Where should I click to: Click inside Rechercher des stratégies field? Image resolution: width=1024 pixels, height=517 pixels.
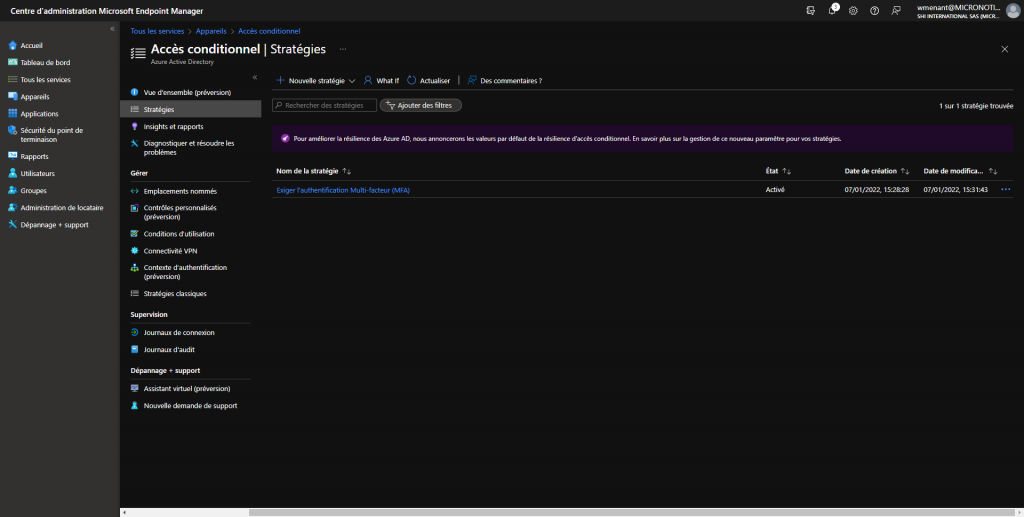(x=325, y=105)
